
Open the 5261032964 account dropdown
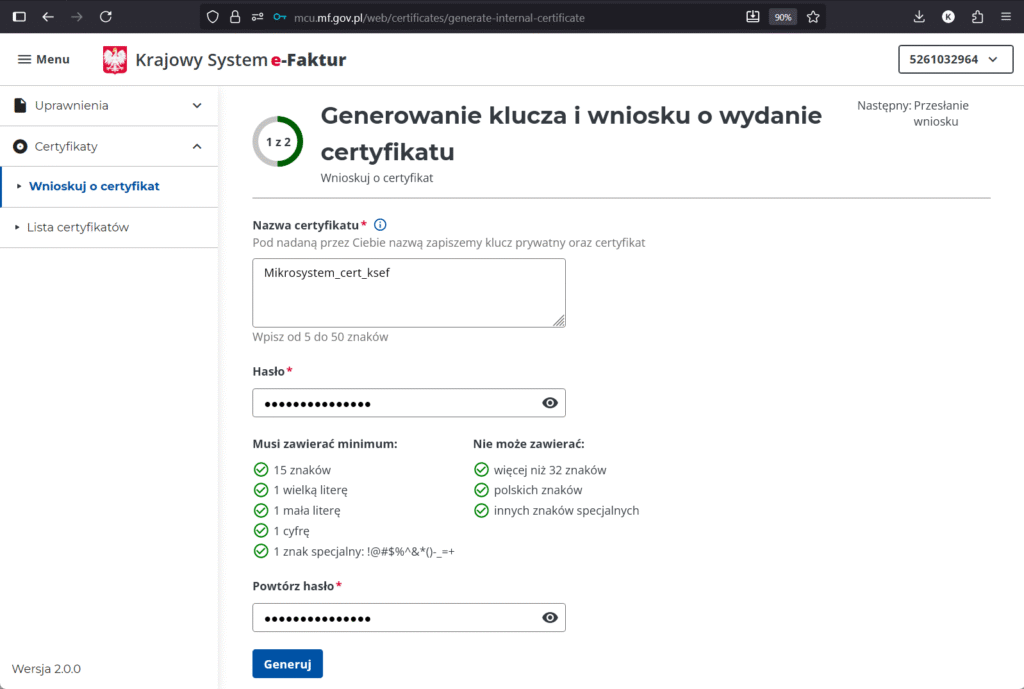(953, 60)
